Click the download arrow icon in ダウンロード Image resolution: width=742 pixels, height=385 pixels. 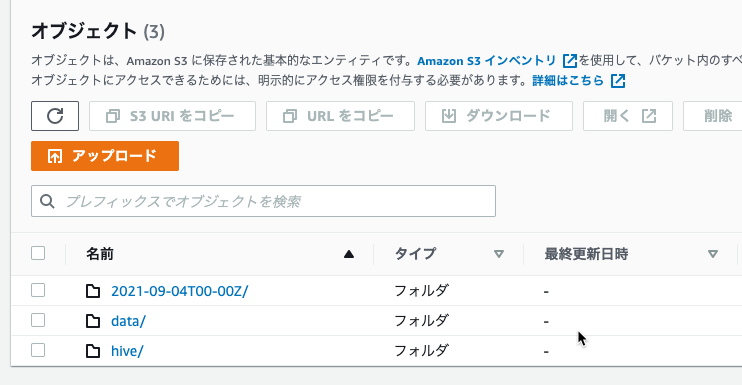tap(449, 116)
